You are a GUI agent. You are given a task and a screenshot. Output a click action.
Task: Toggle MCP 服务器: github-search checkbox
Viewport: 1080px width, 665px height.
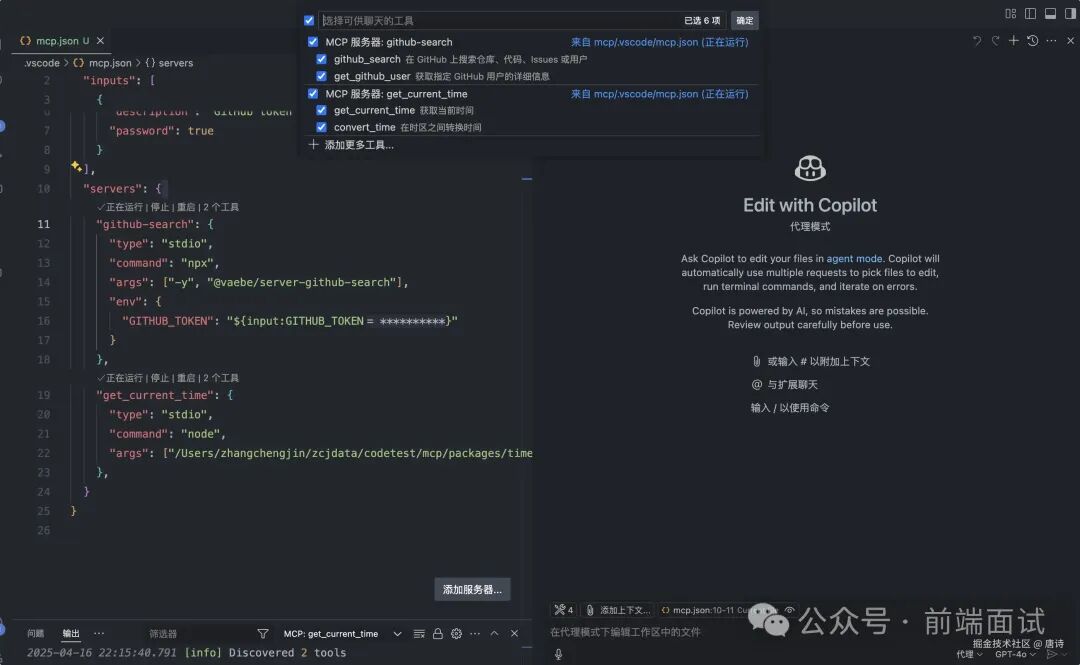[313, 41]
